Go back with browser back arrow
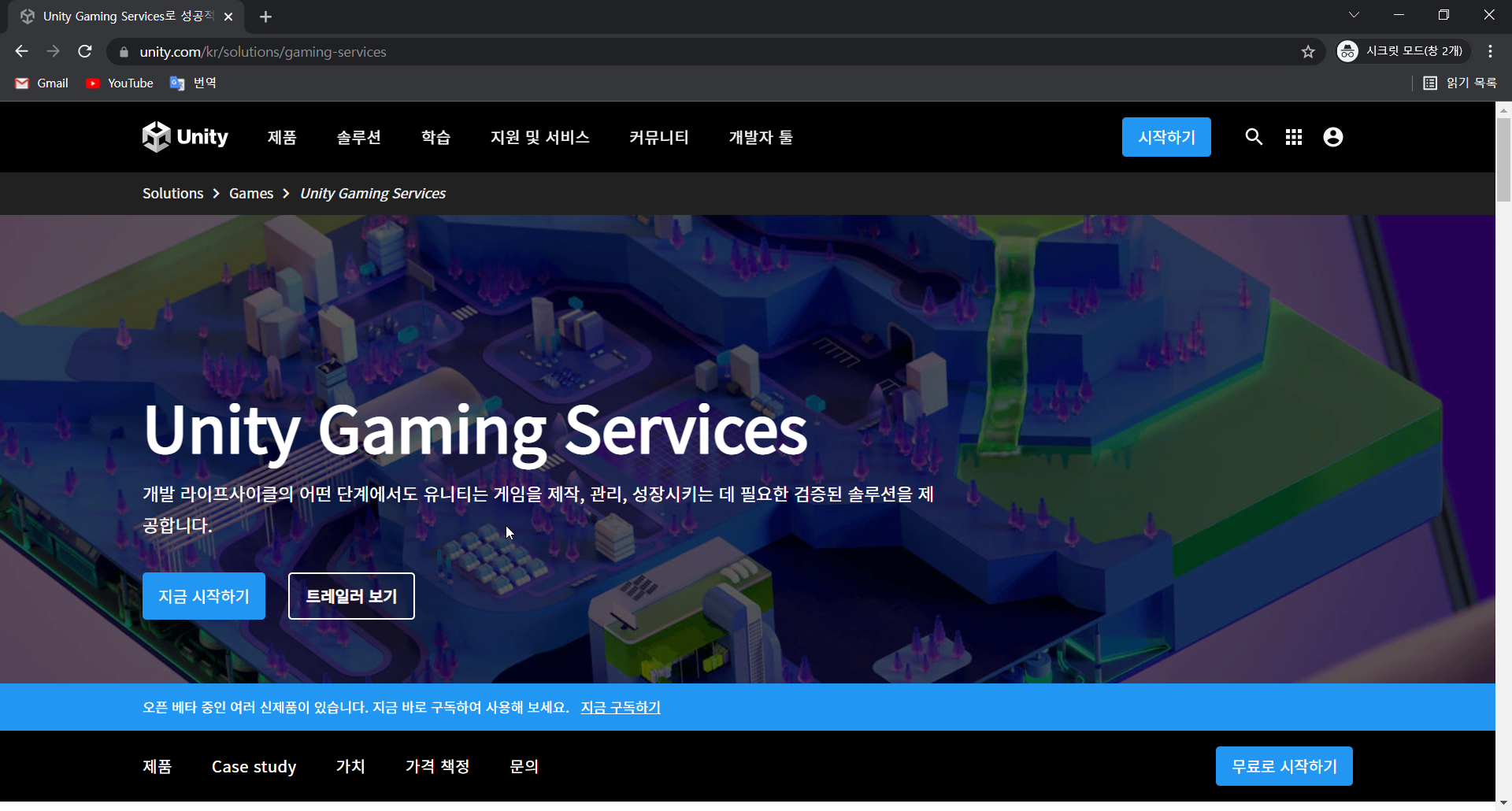1512x811 pixels. pyautogui.click(x=21, y=51)
